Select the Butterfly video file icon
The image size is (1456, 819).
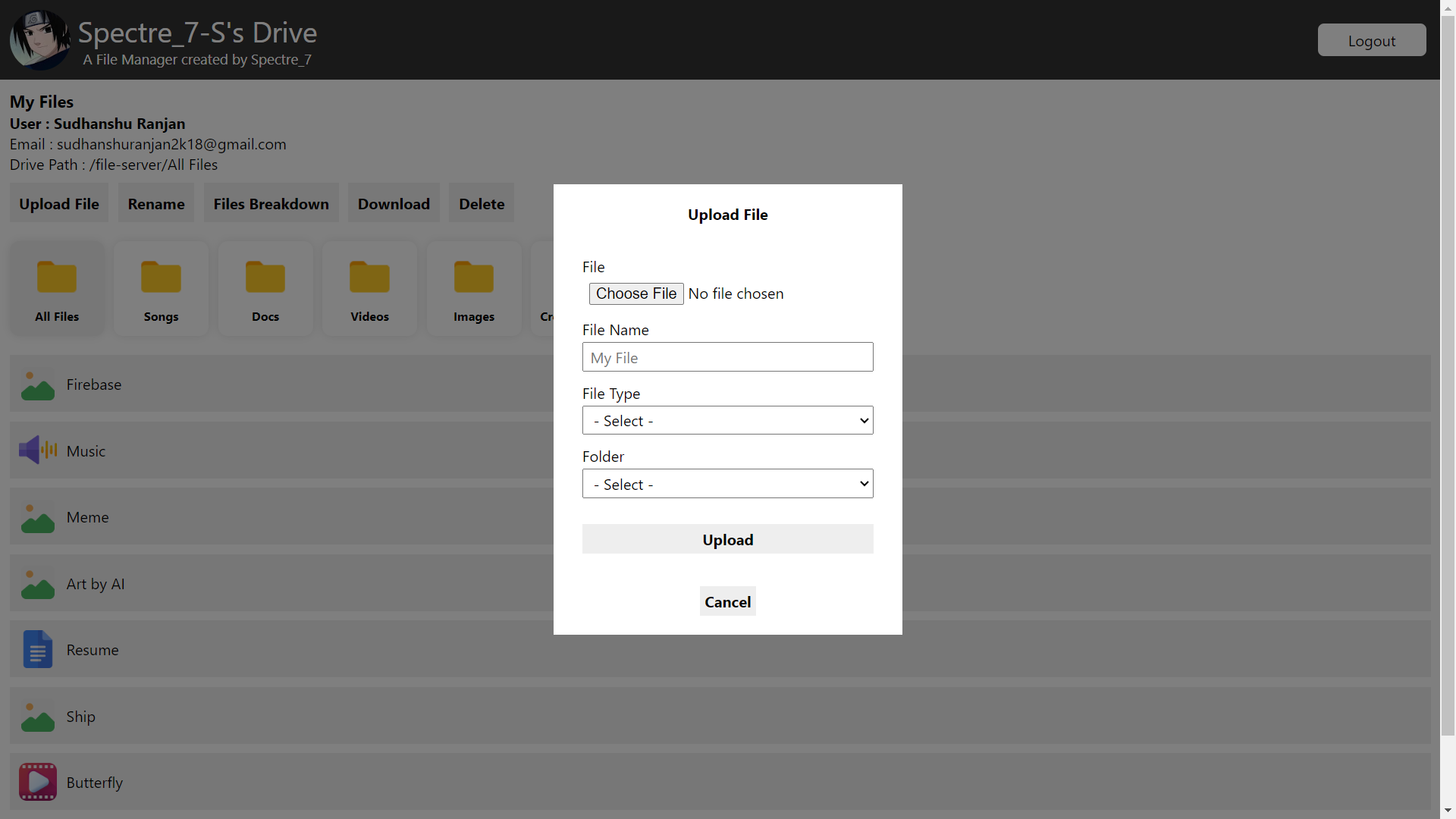pyautogui.click(x=38, y=783)
